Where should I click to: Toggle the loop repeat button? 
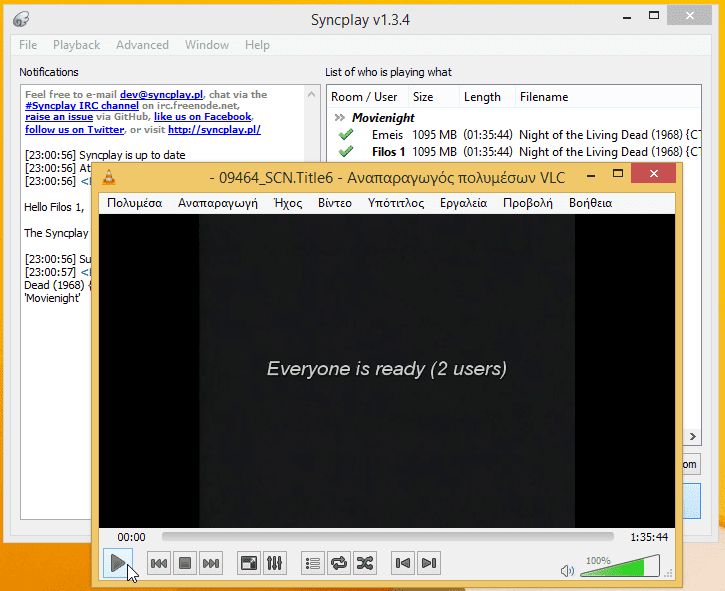click(339, 563)
